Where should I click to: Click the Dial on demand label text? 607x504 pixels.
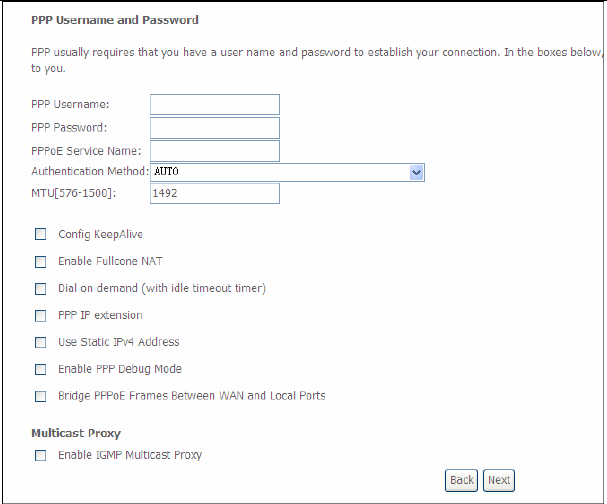click(162, 288)
